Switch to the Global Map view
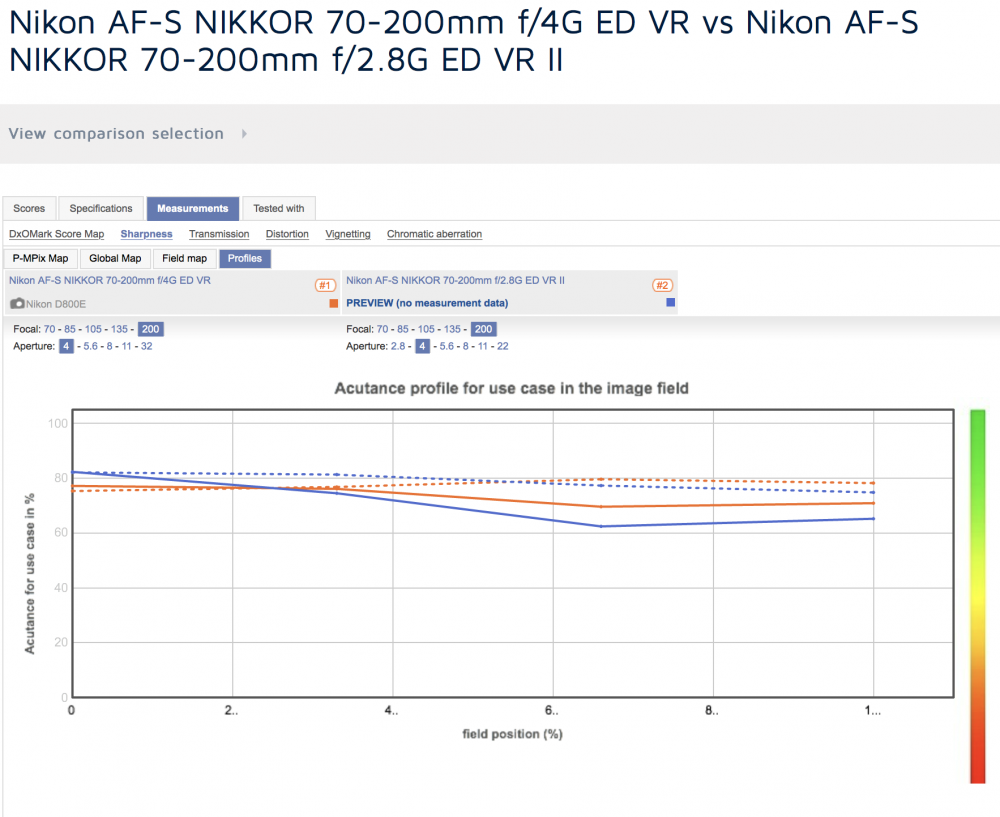 115,258
